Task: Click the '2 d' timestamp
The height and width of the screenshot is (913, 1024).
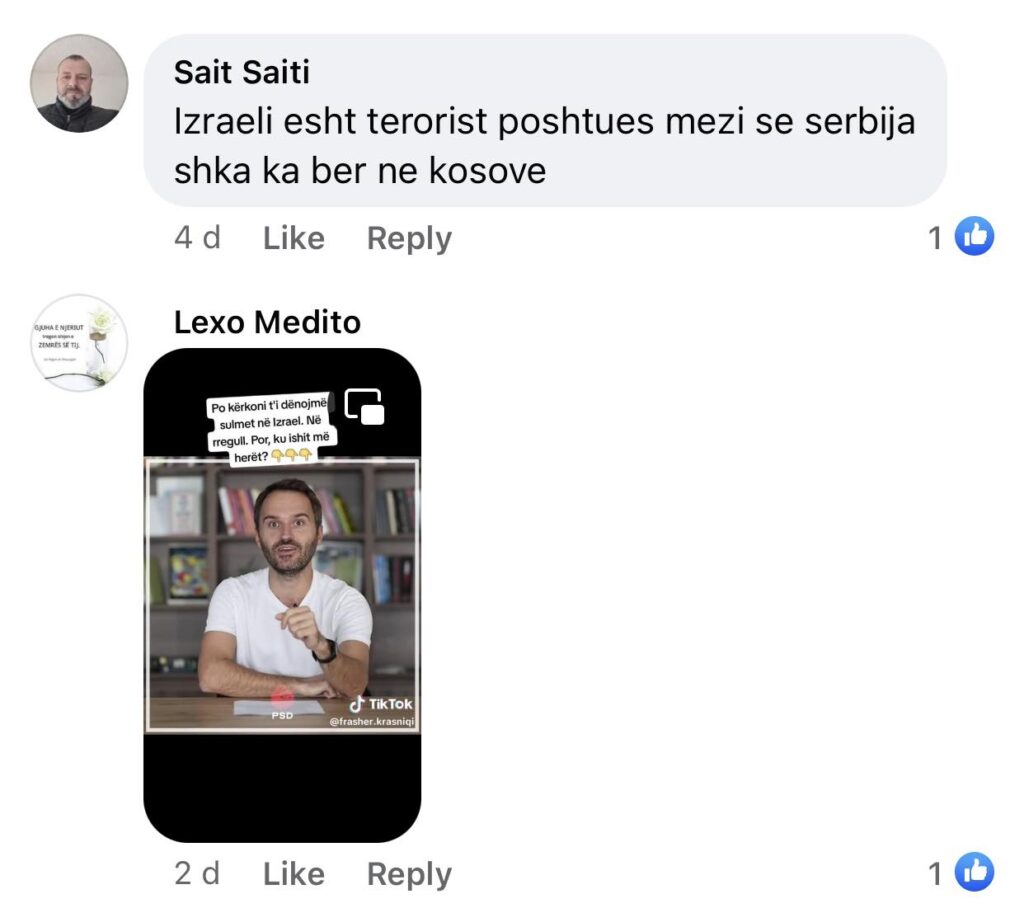Action: coord(197,873)
